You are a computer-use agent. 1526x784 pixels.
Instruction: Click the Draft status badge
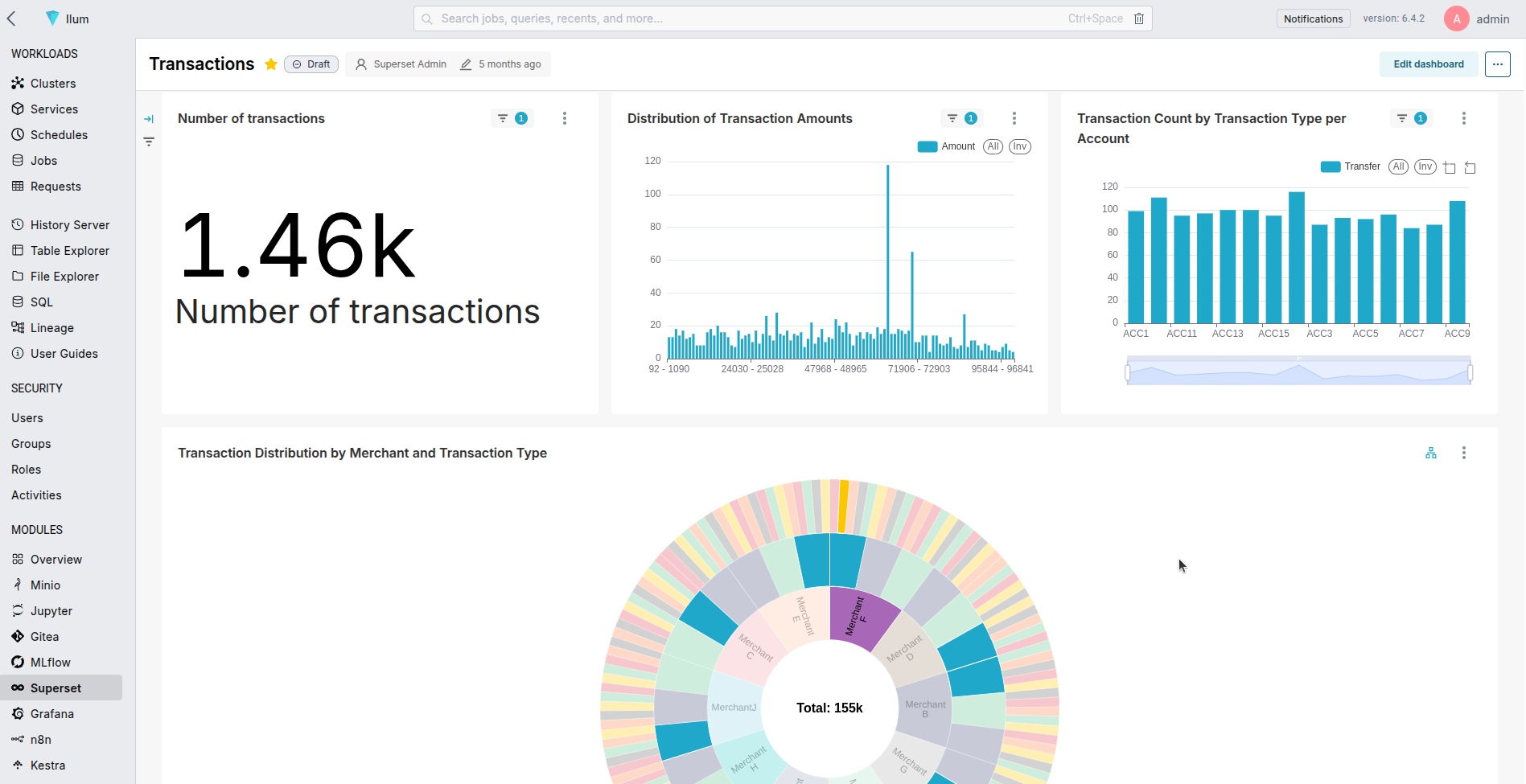coord(311,64)
